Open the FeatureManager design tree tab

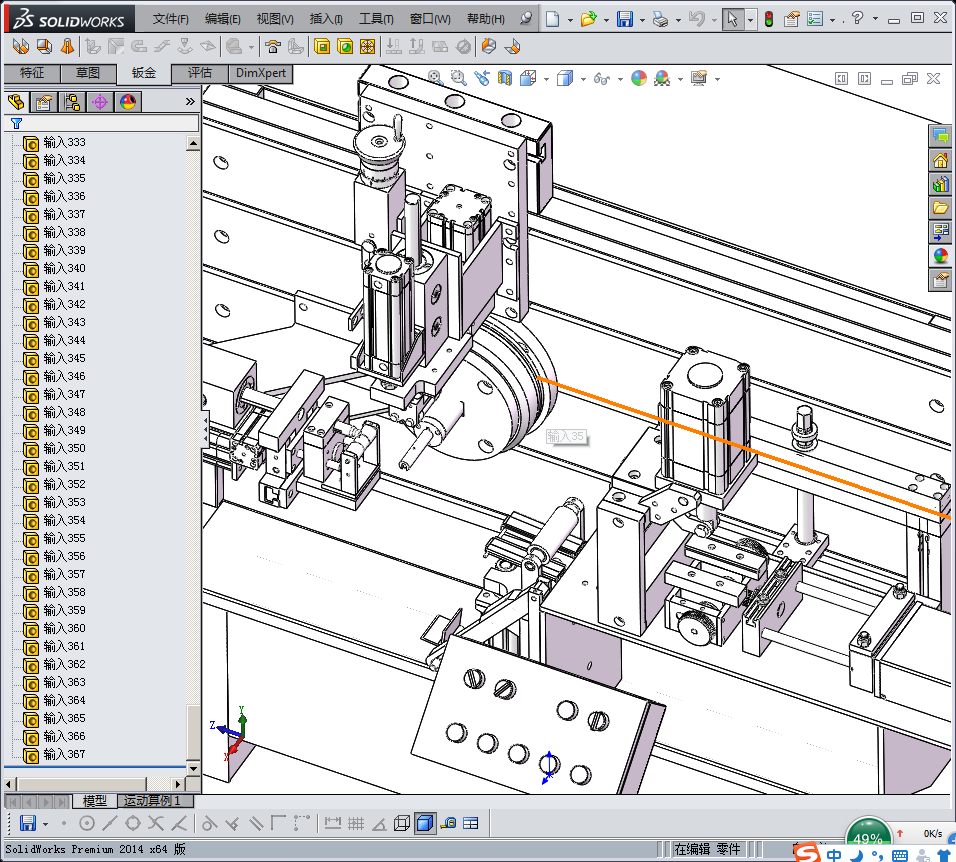[15, 102]
